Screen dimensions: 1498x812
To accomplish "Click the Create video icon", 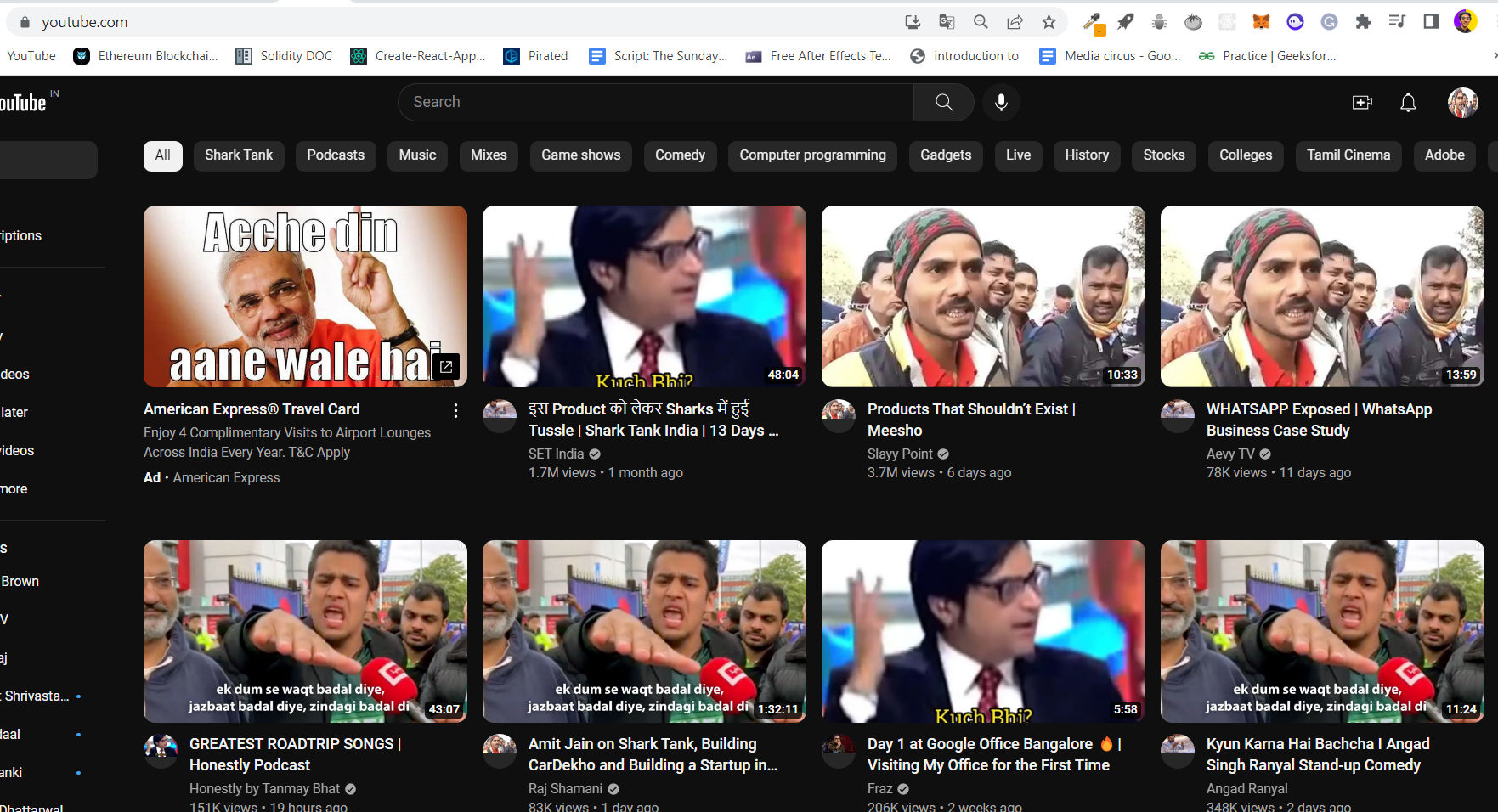I will (x=1362, y=102).
